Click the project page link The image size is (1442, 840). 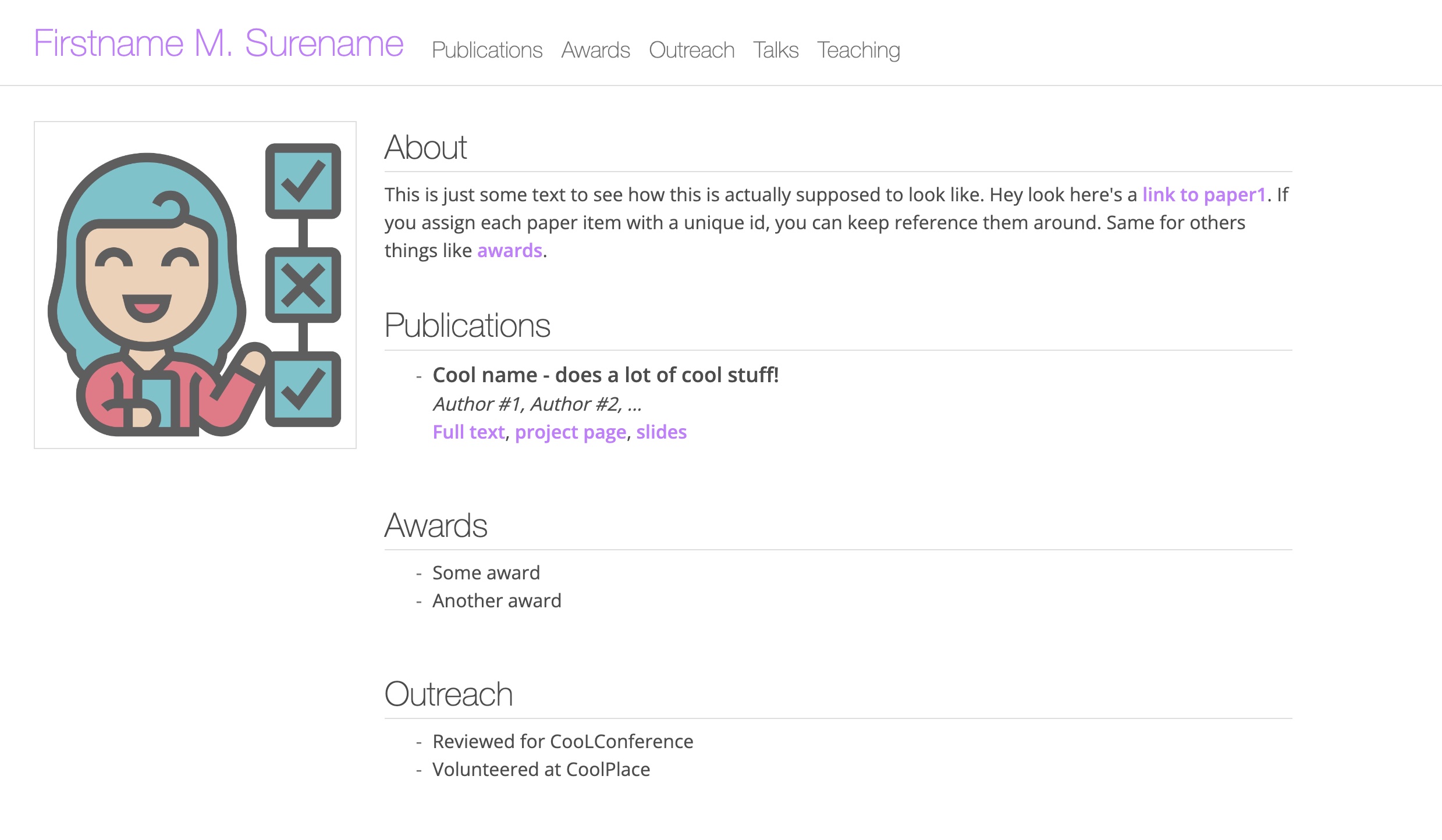570,431
